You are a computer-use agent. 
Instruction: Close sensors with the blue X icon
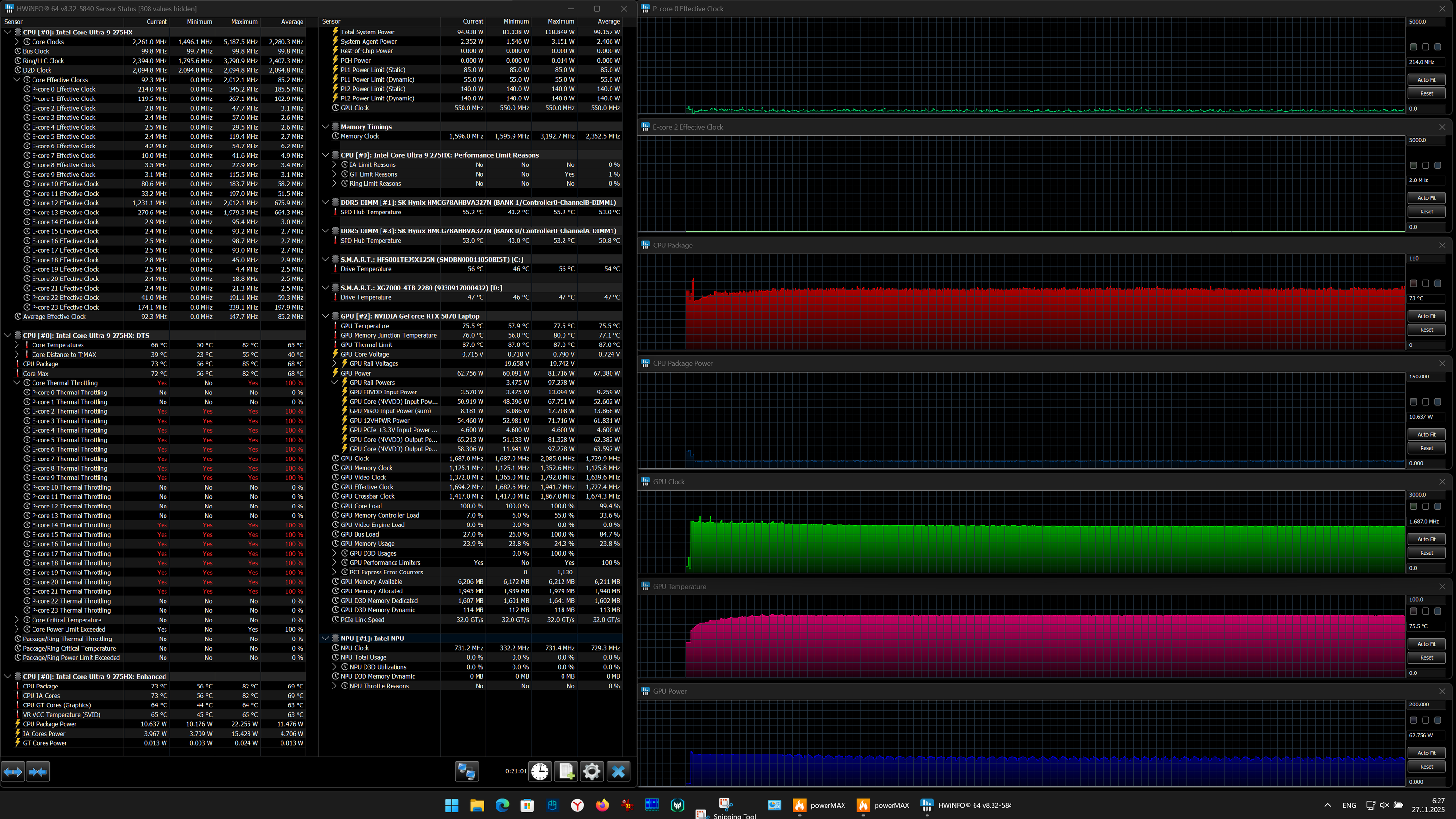point(618,771)
